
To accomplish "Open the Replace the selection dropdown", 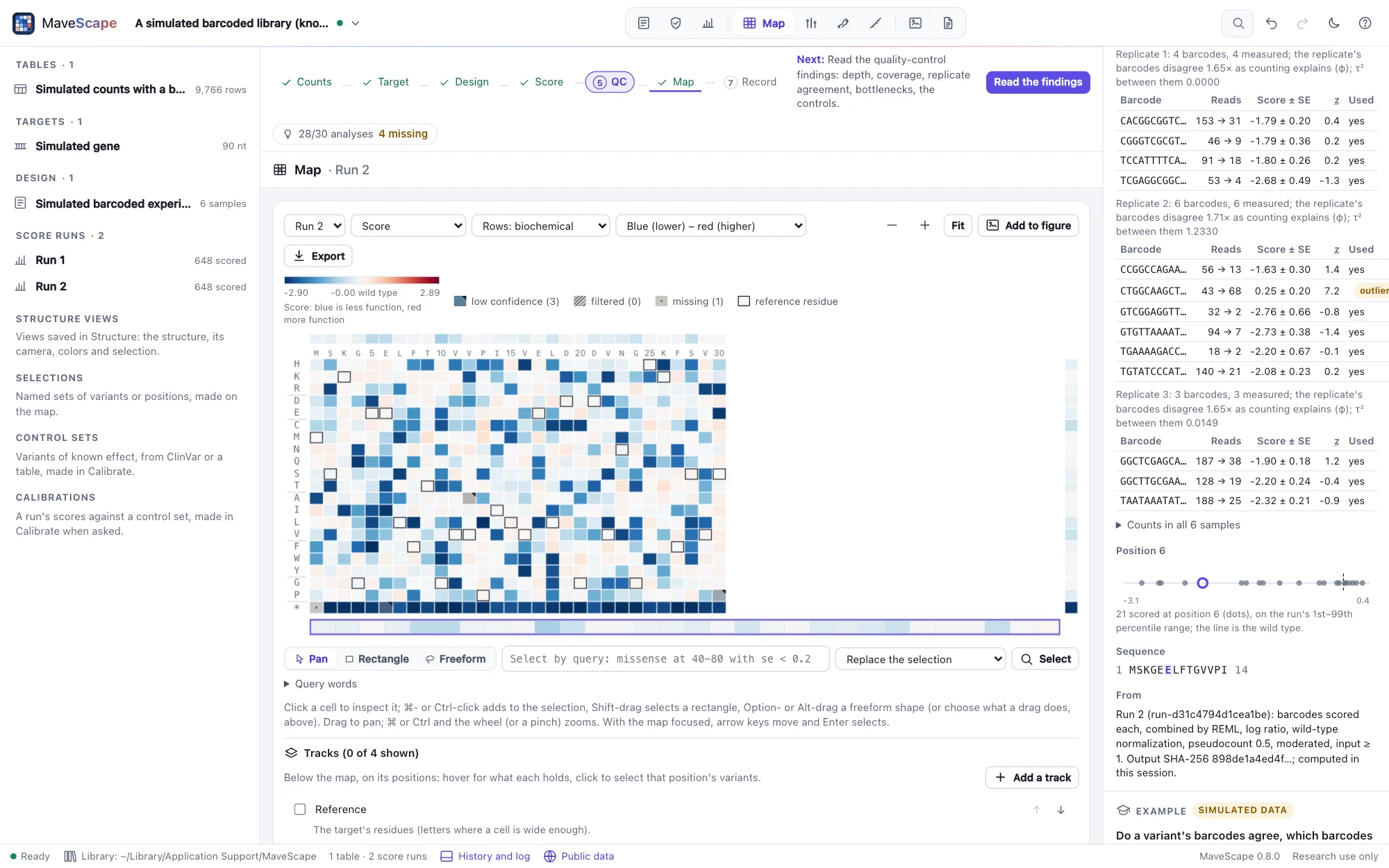I will coord(920,659).
